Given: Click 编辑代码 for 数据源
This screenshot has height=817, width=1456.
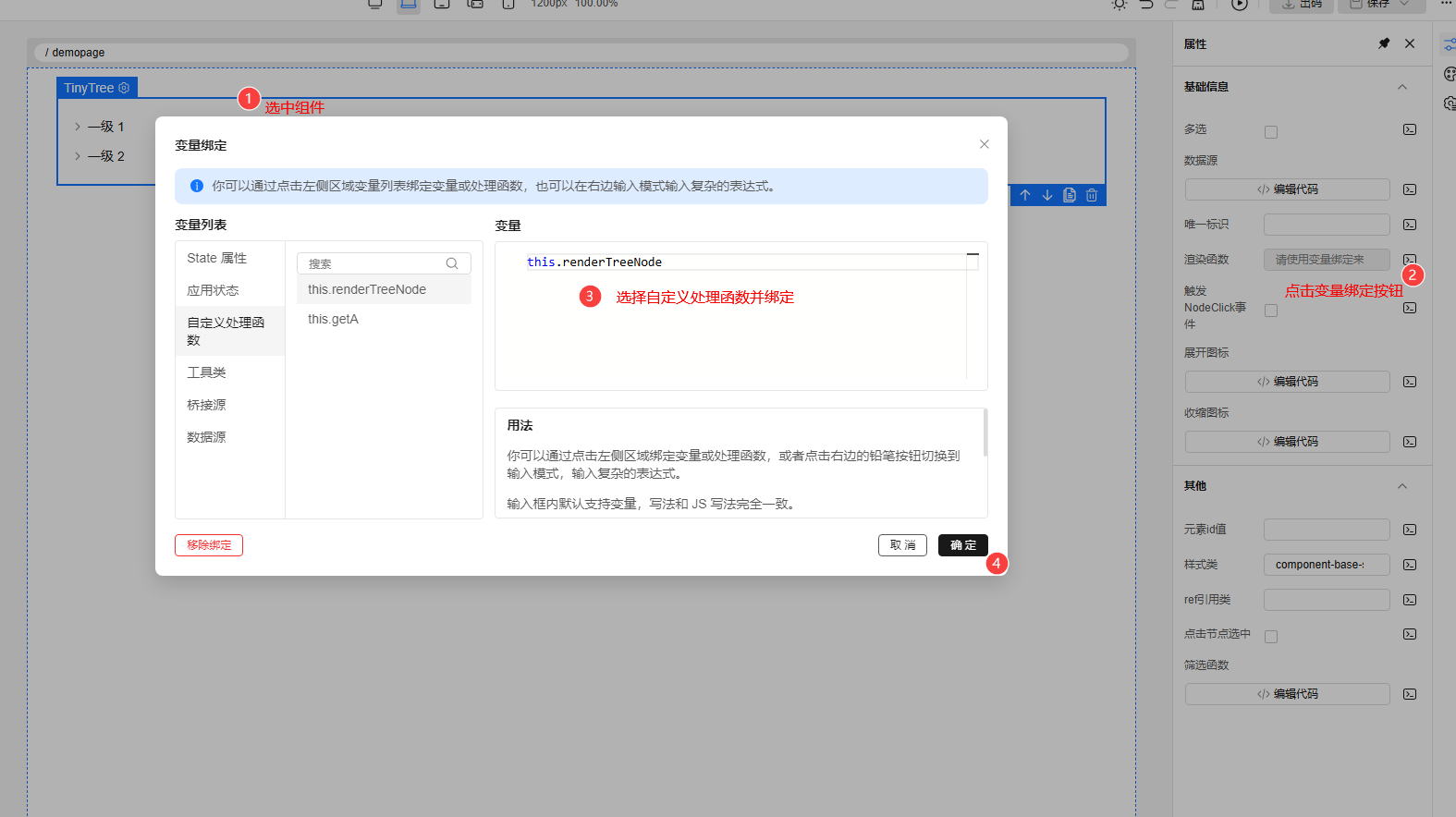Looking at the screenshot, I should (1288, 189).
